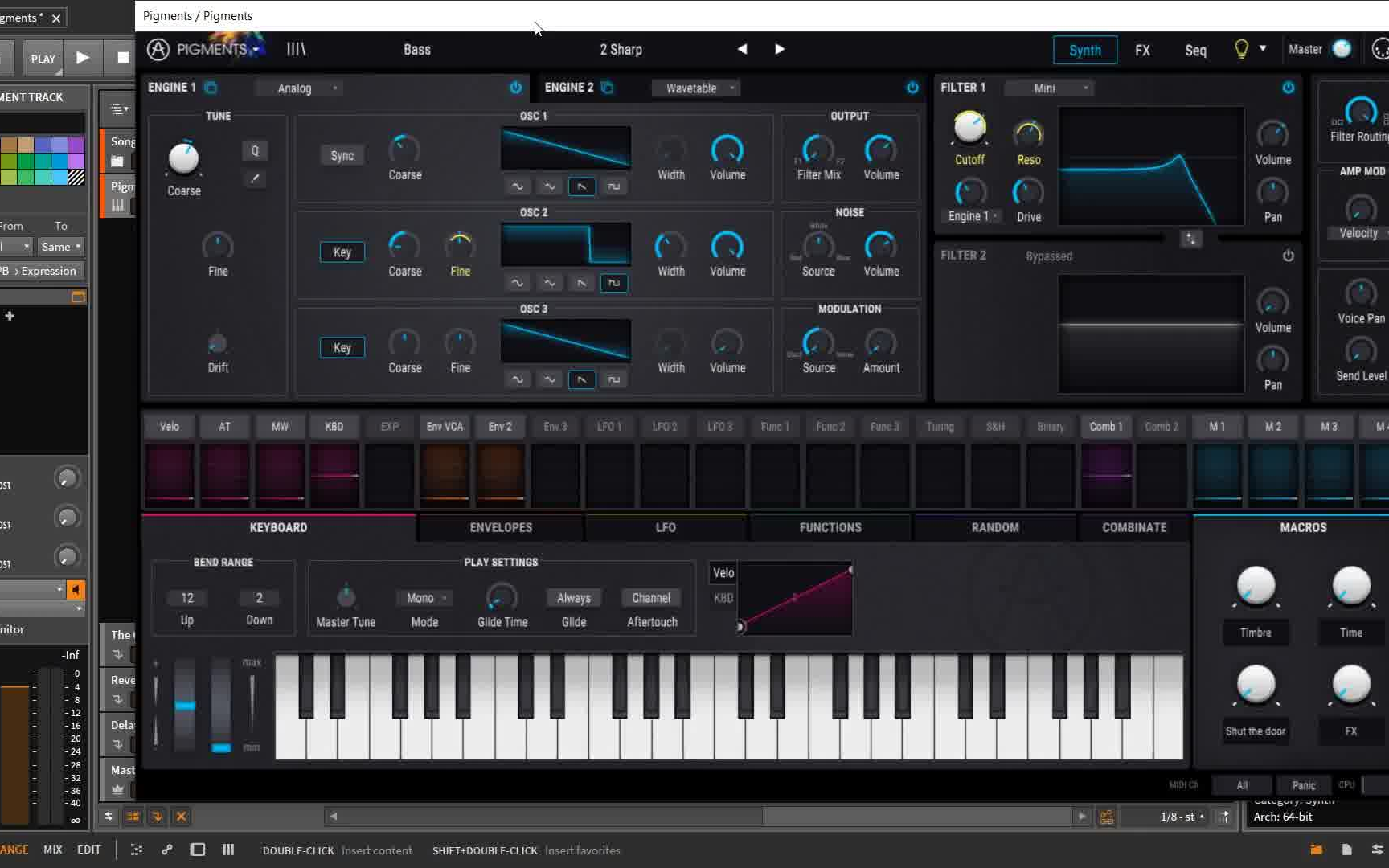Click the Timbre macro knob

[x=1255, y=586]
